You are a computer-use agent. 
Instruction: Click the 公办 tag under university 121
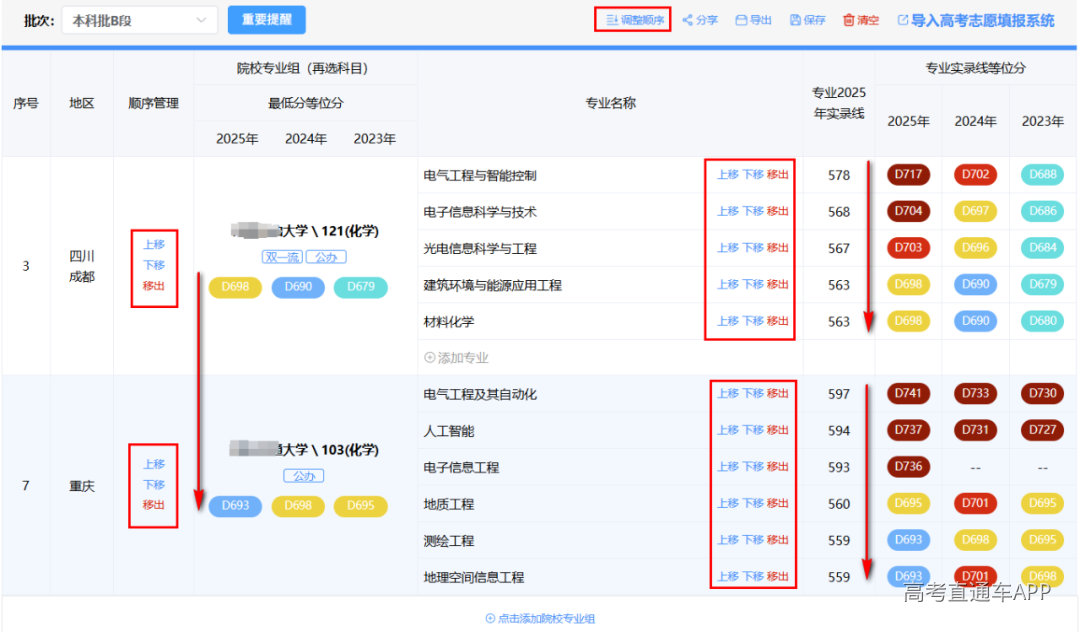tap(326, 257)
